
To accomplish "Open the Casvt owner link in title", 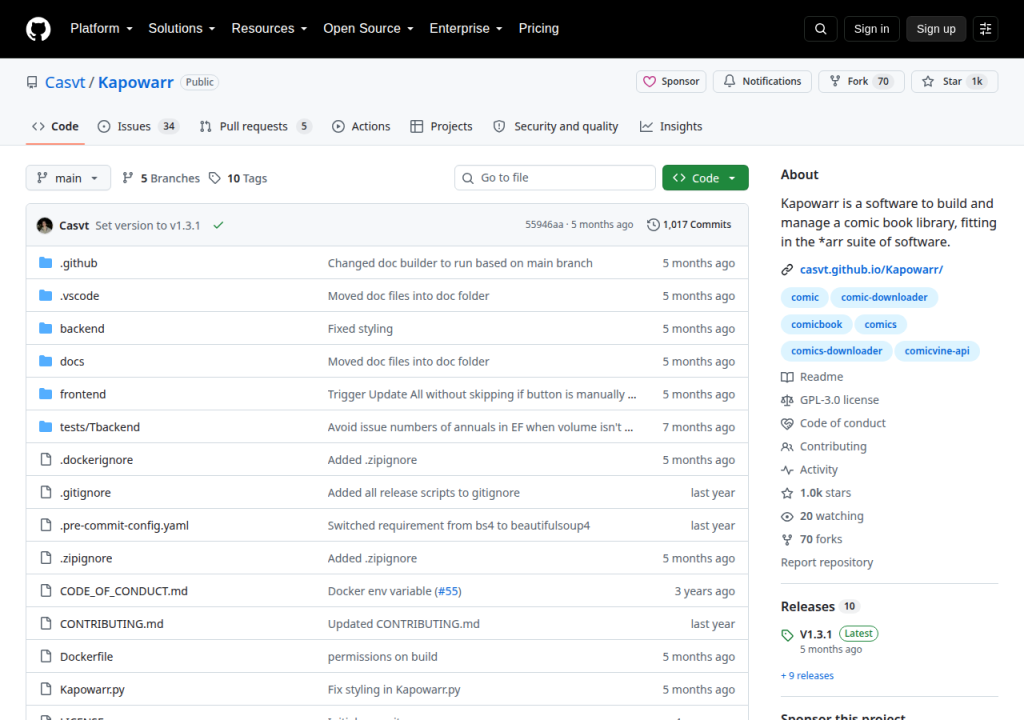I will [65, 82].
